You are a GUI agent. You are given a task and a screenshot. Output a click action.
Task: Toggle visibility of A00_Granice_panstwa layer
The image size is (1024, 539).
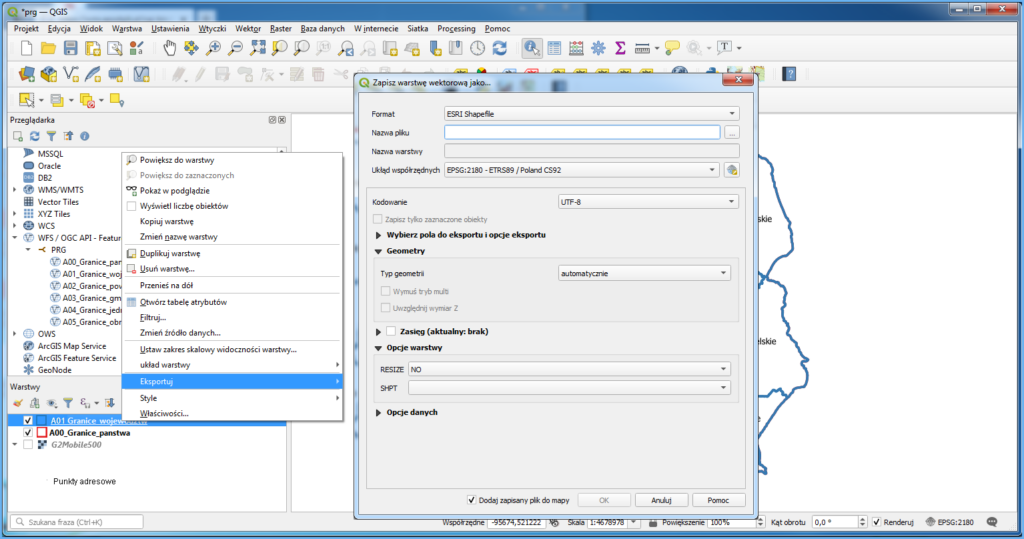click(28, 433)
